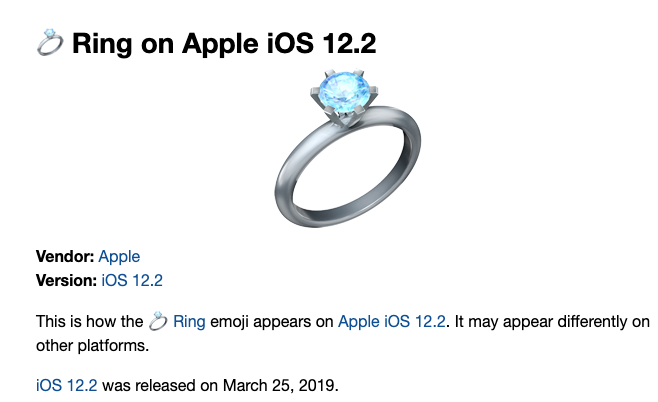Click the iOS 12.2 link before 'was released'
Screen dimensions: 658x402
click(66, 384)
